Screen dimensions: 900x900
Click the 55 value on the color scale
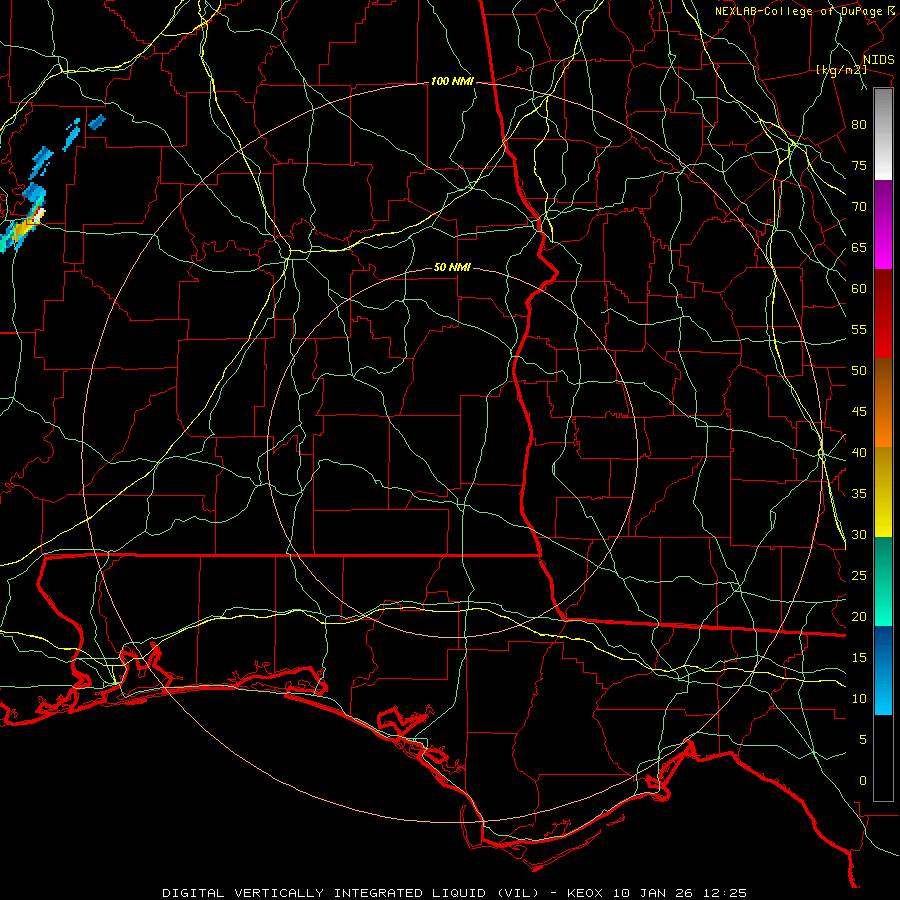(x=859, y=329)
